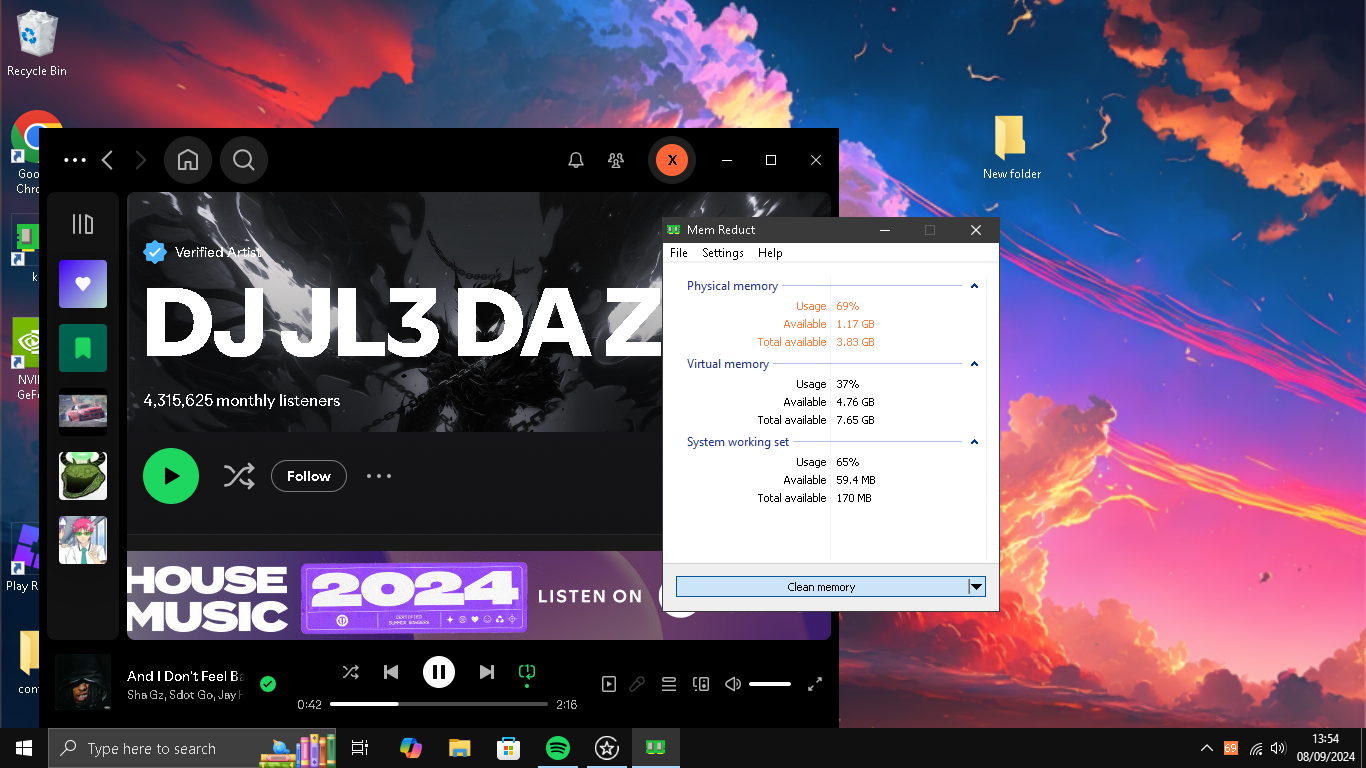The image size is (1366, 768).
Task: Collapse the Virtual memory group
Action: click(x=974, y=364)
